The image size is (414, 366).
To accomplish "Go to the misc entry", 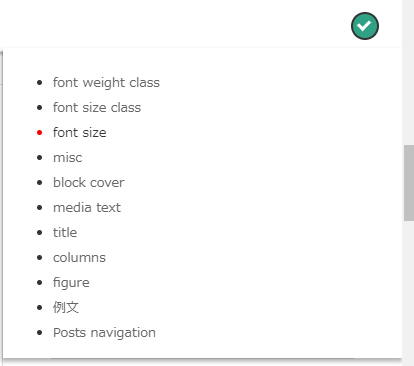I will (68, 158).
